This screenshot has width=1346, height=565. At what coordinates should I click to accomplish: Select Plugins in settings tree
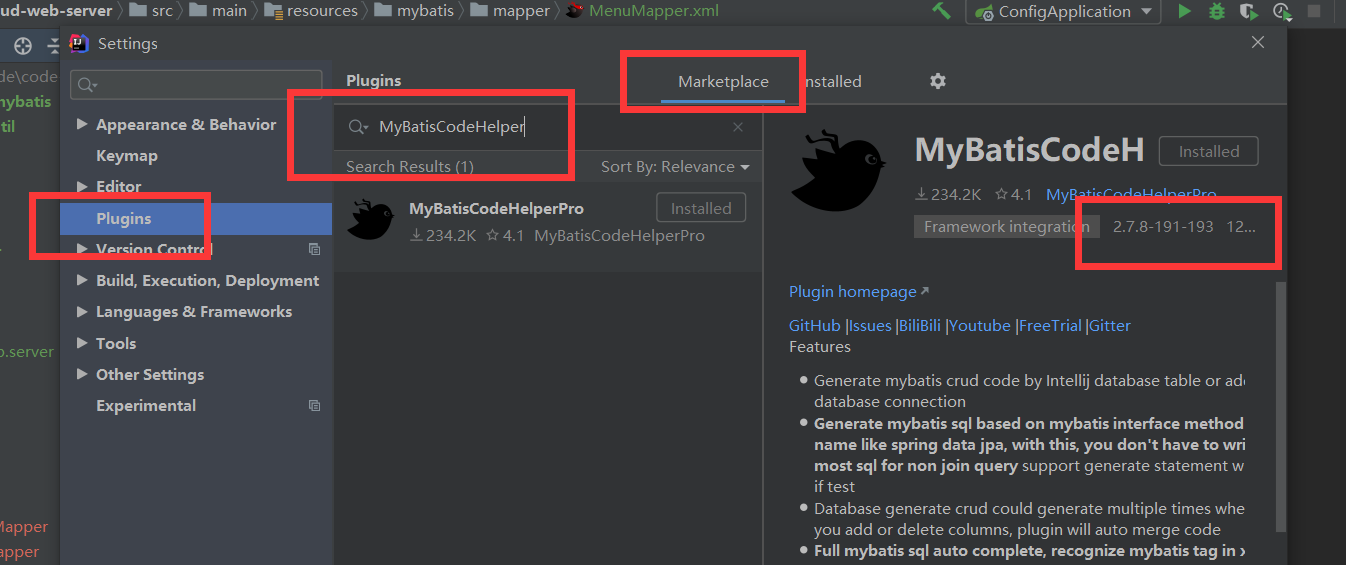click(x=196, y=218)
